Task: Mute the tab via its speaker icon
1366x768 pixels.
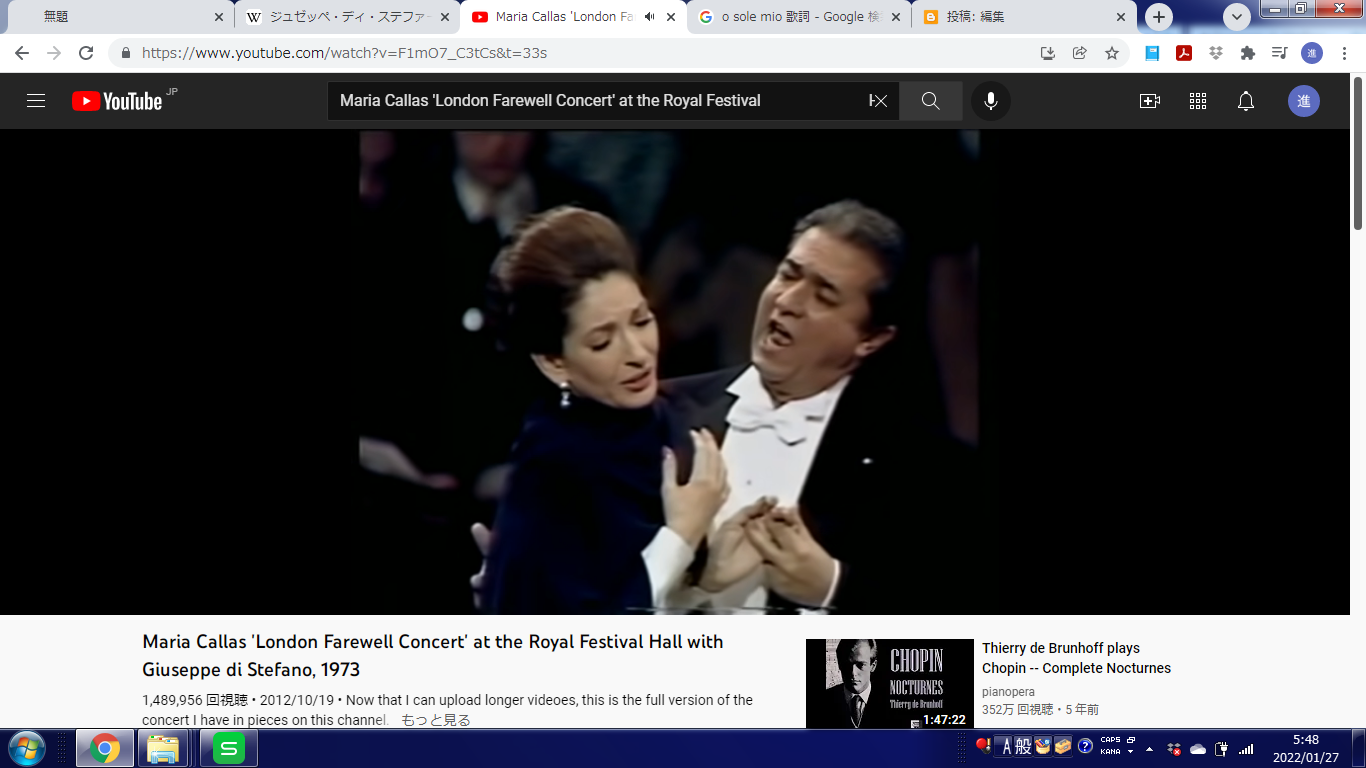Action: 650,17
